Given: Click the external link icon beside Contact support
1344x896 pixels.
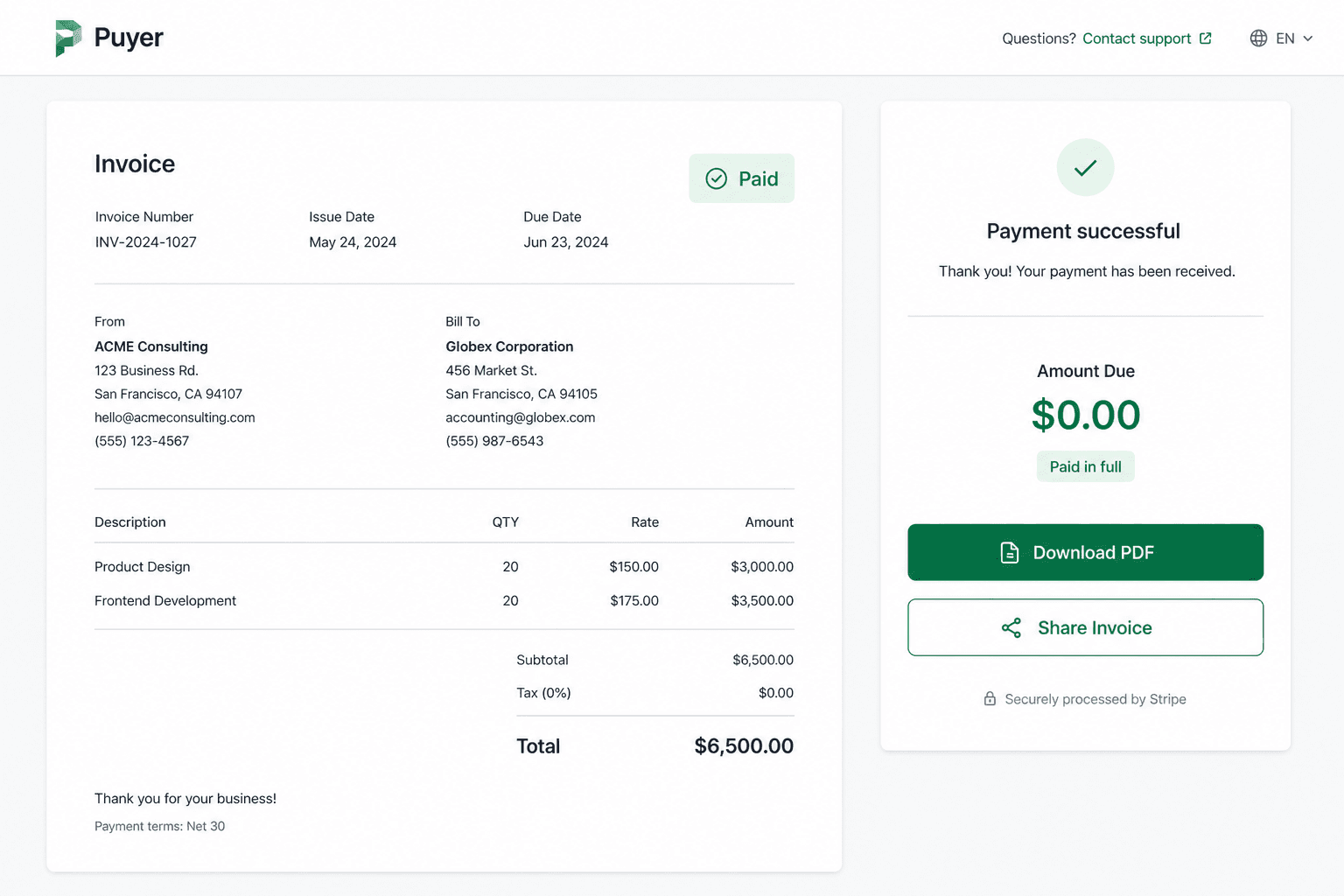Looking at the screenshot, I should (x=1206, y=38).
